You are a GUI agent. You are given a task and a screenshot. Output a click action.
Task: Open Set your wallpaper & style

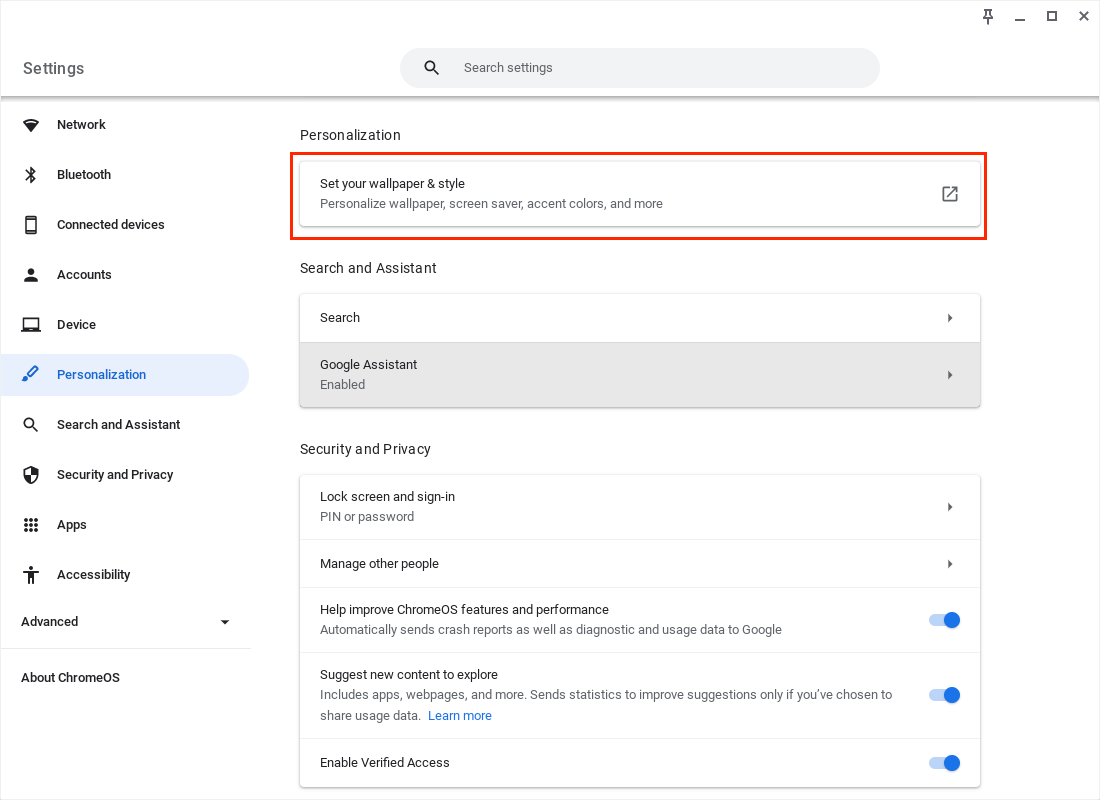[640, 194]
